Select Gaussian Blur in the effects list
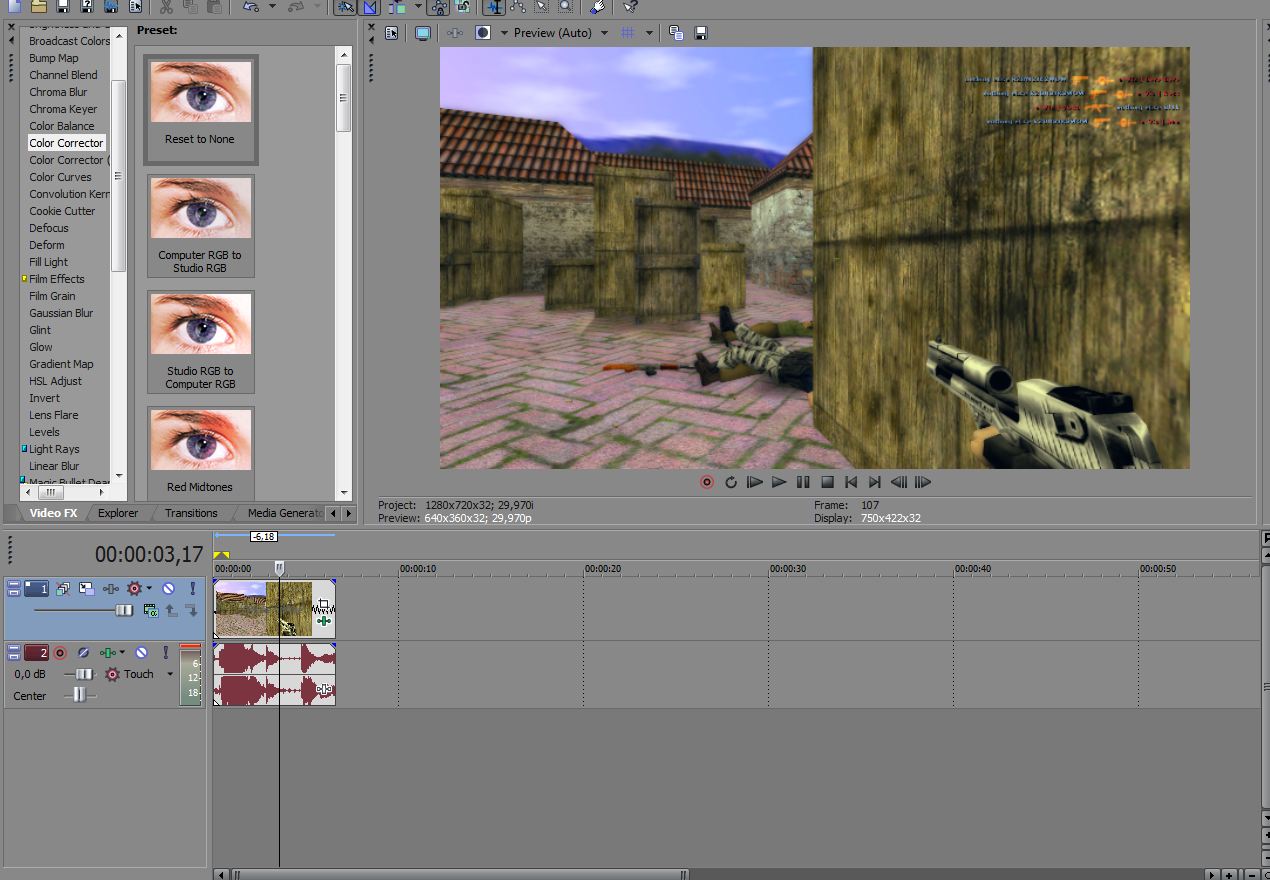The width and height of the screenshot is (1270, 880). pos(61,313)
